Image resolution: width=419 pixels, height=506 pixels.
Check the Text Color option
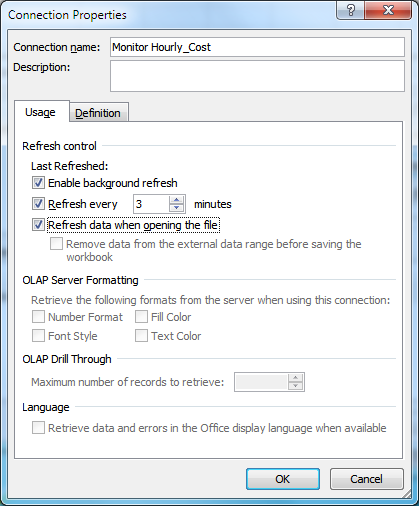coord(141,336)
